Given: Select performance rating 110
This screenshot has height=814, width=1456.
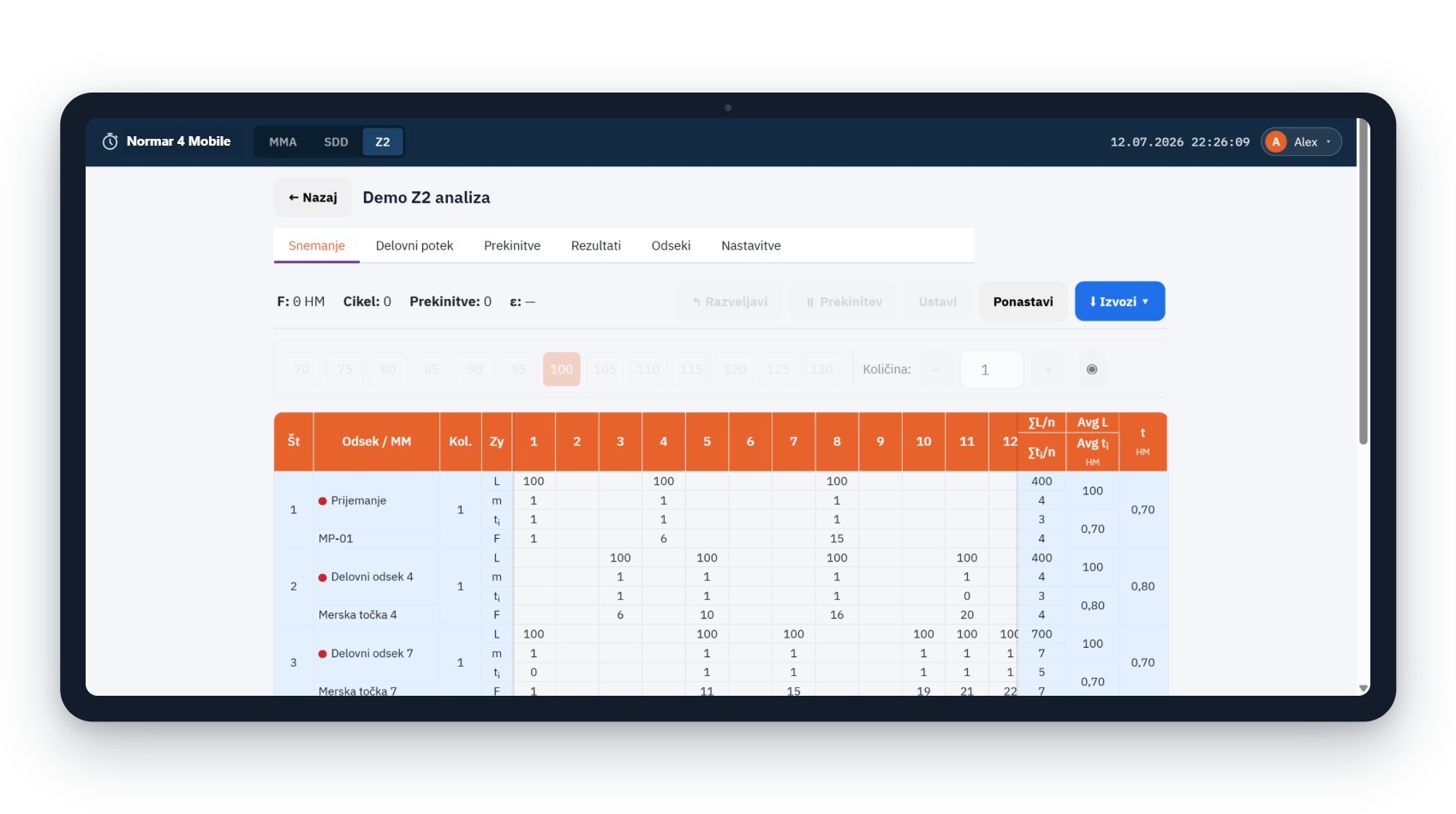Looking at the screenshot, I should click(648, 369).
